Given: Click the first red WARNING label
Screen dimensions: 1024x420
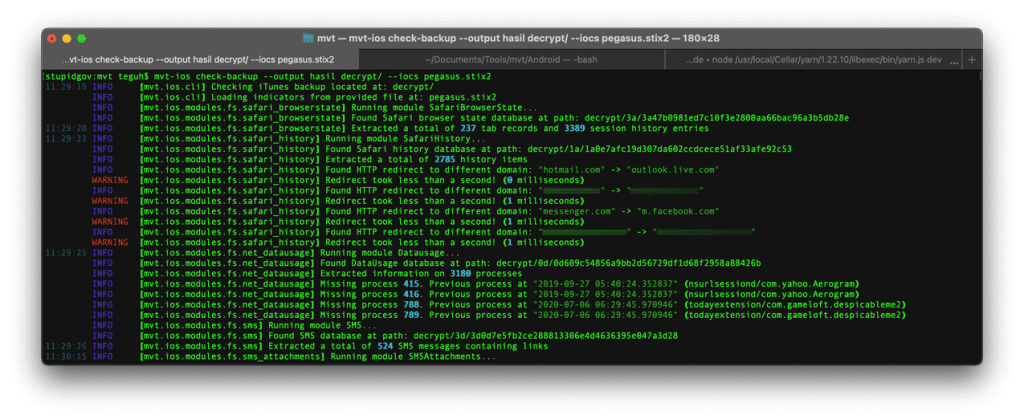Looking at the screenshot, I should click(x=110, y=180).
